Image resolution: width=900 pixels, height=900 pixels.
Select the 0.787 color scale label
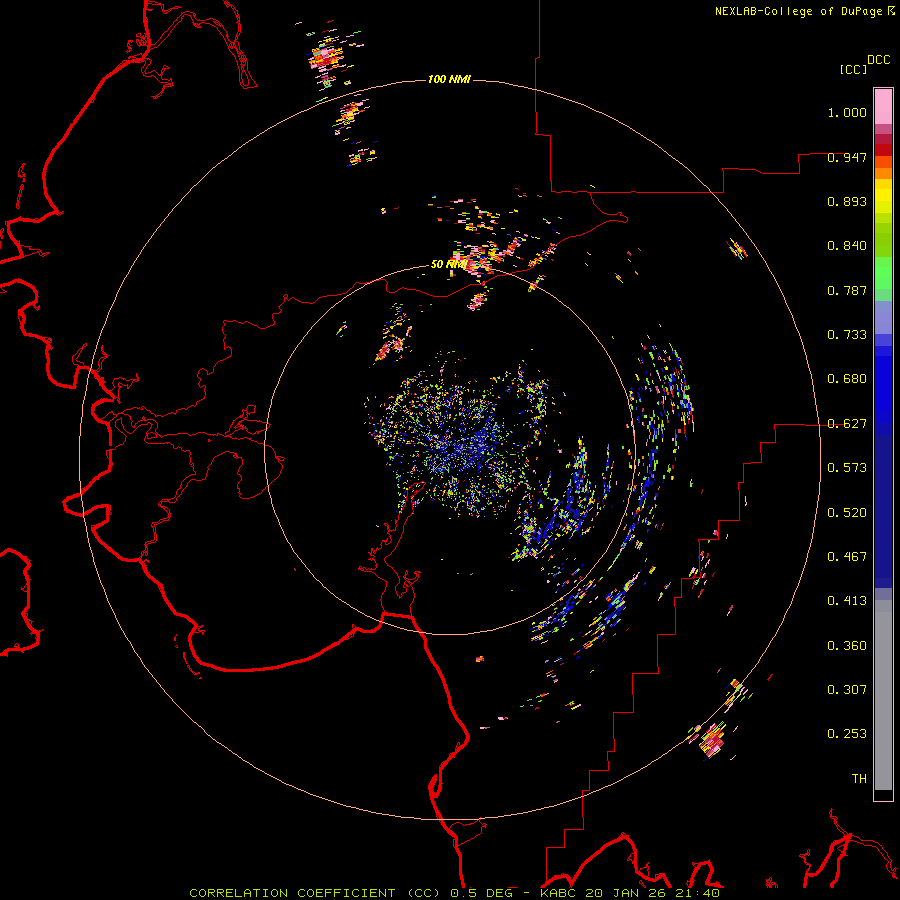coord(847,290)
